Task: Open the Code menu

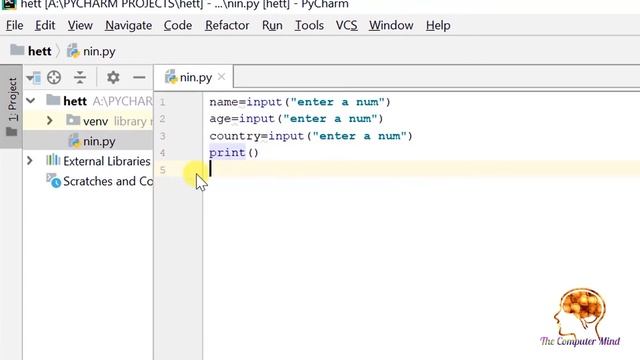Action: click(178, 25)
